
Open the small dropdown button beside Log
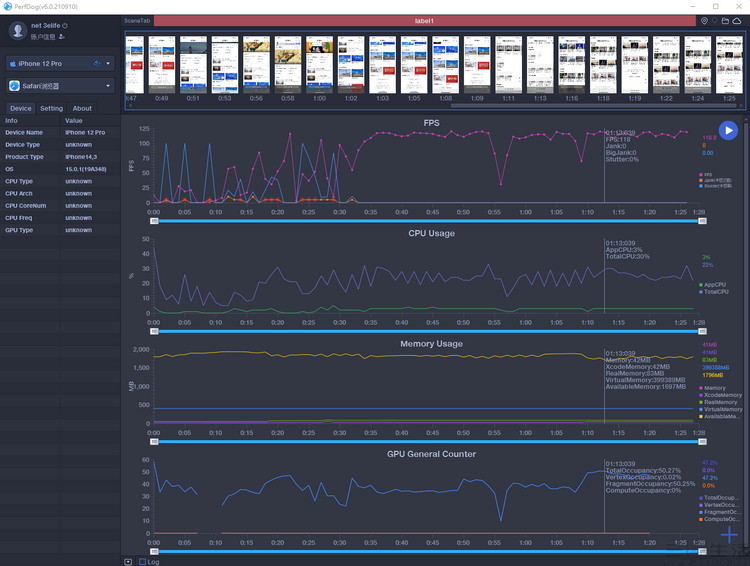(x=128, y=562)
